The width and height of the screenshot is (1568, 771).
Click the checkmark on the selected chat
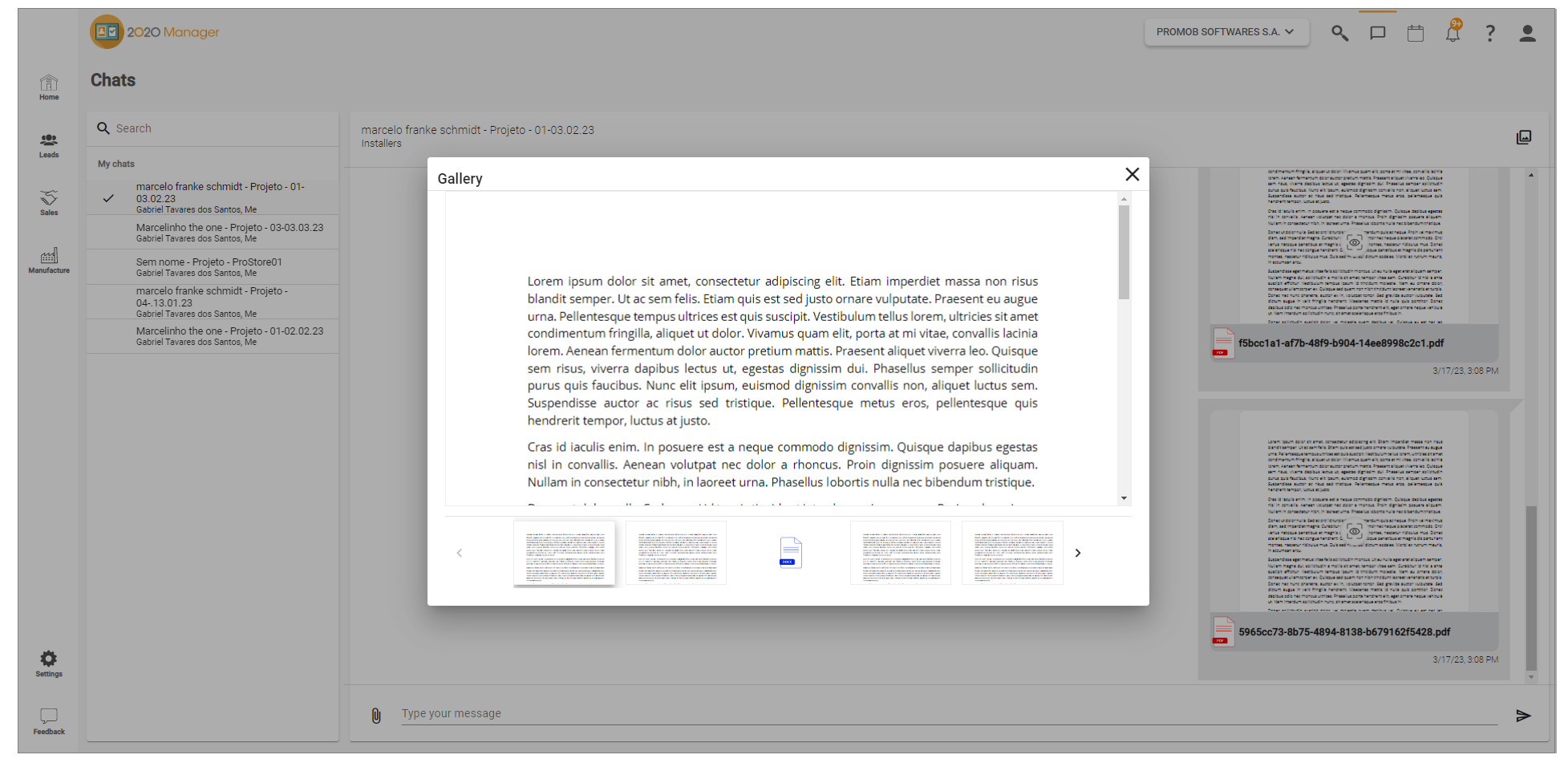click(108, 198)
